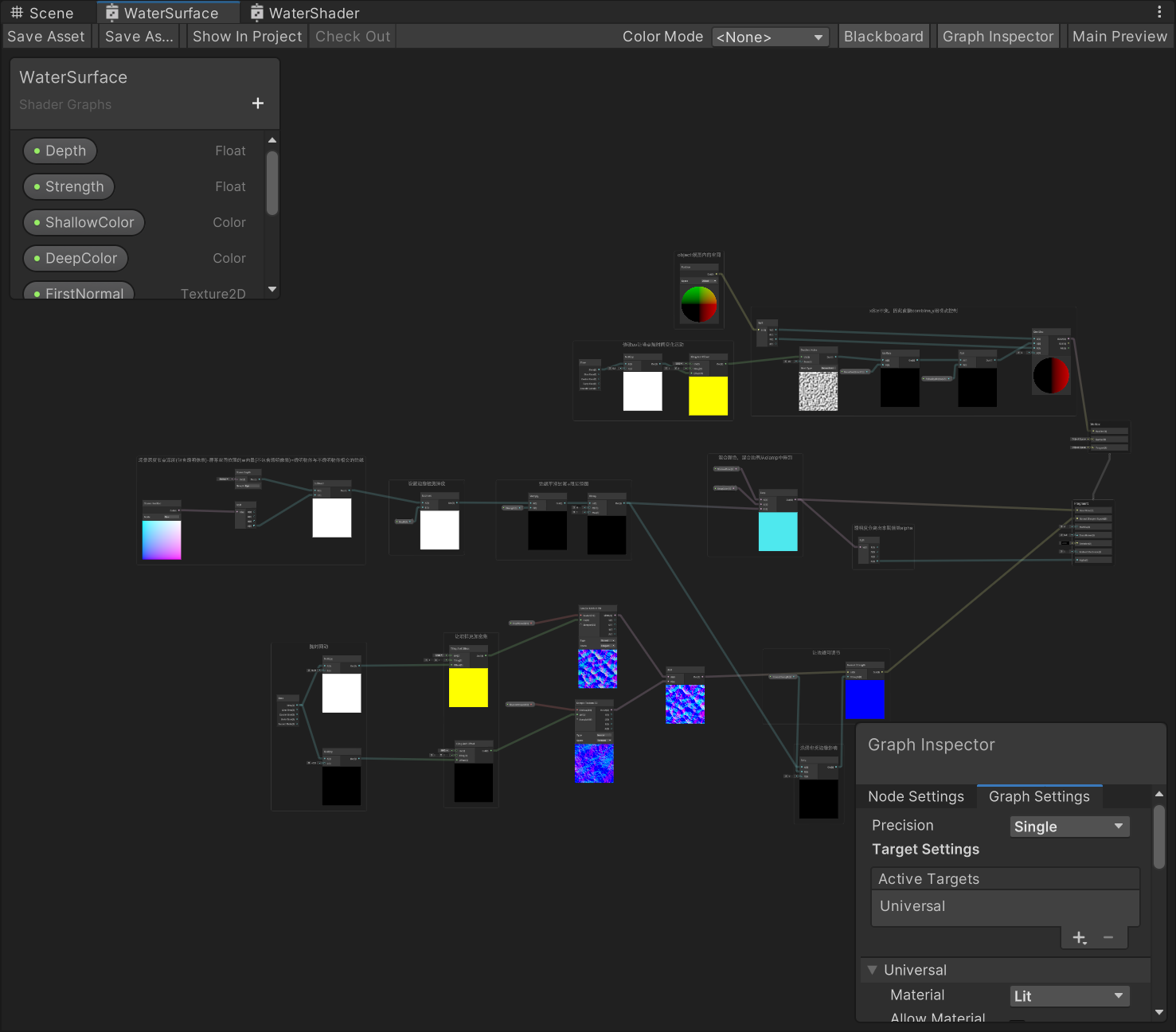Click the Graph Inspector scroll up arrow
1176x1032 pixels.
(x=1159, y=794)
